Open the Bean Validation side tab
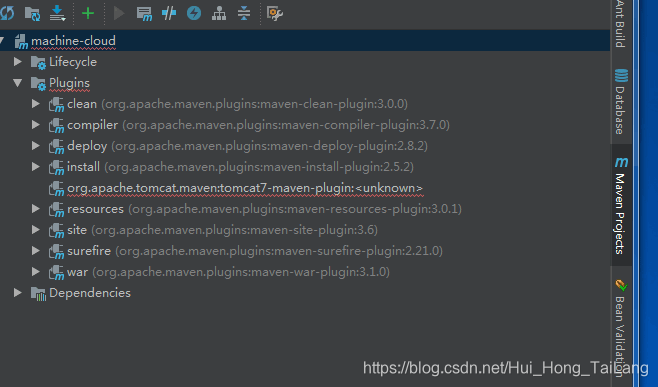Image resolution: width=658 pixels, height=387 pixels. pos(621,328)
